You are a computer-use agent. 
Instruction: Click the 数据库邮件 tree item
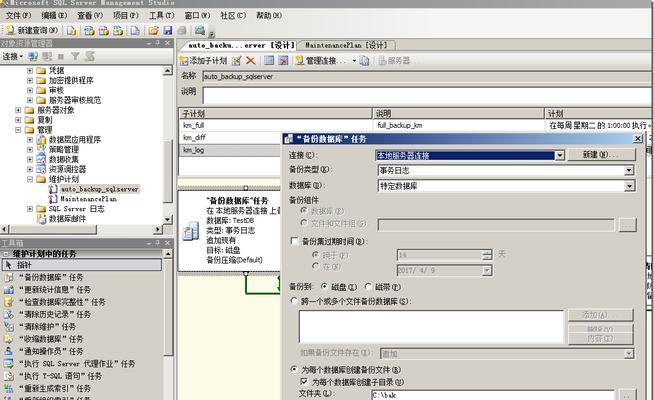tap(67, 219)
